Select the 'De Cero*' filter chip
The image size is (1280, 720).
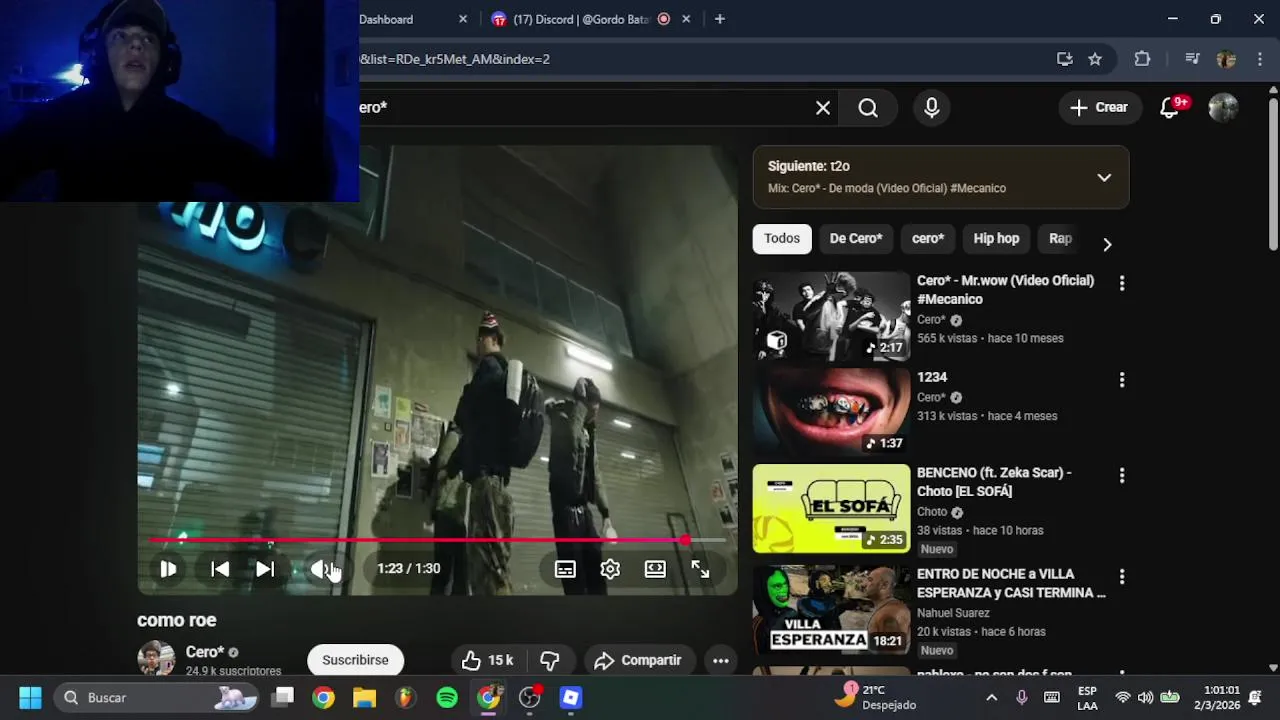click(x=856, y=238)
